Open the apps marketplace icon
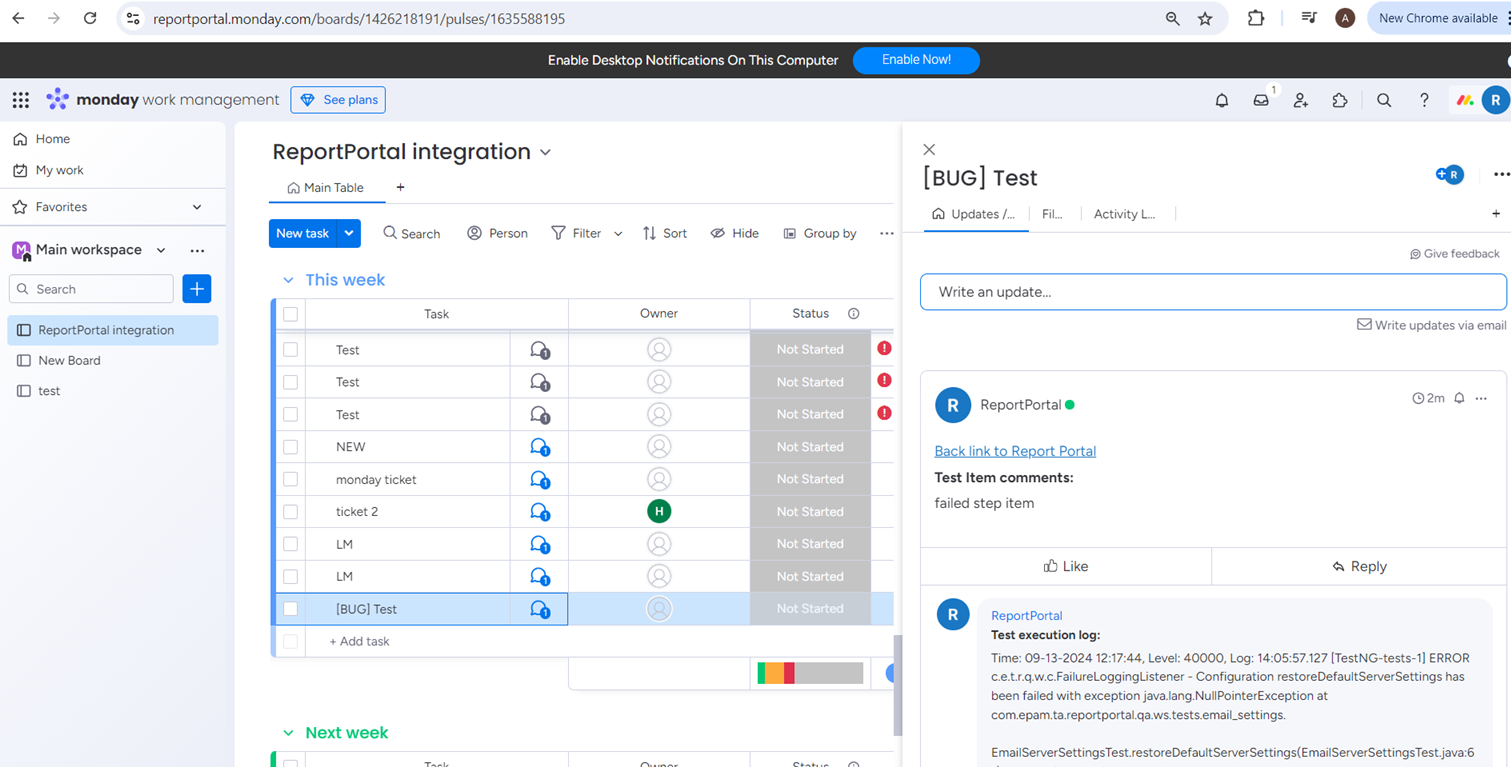This screenshot has width=1511, height=767. (x=1340, y=100)
